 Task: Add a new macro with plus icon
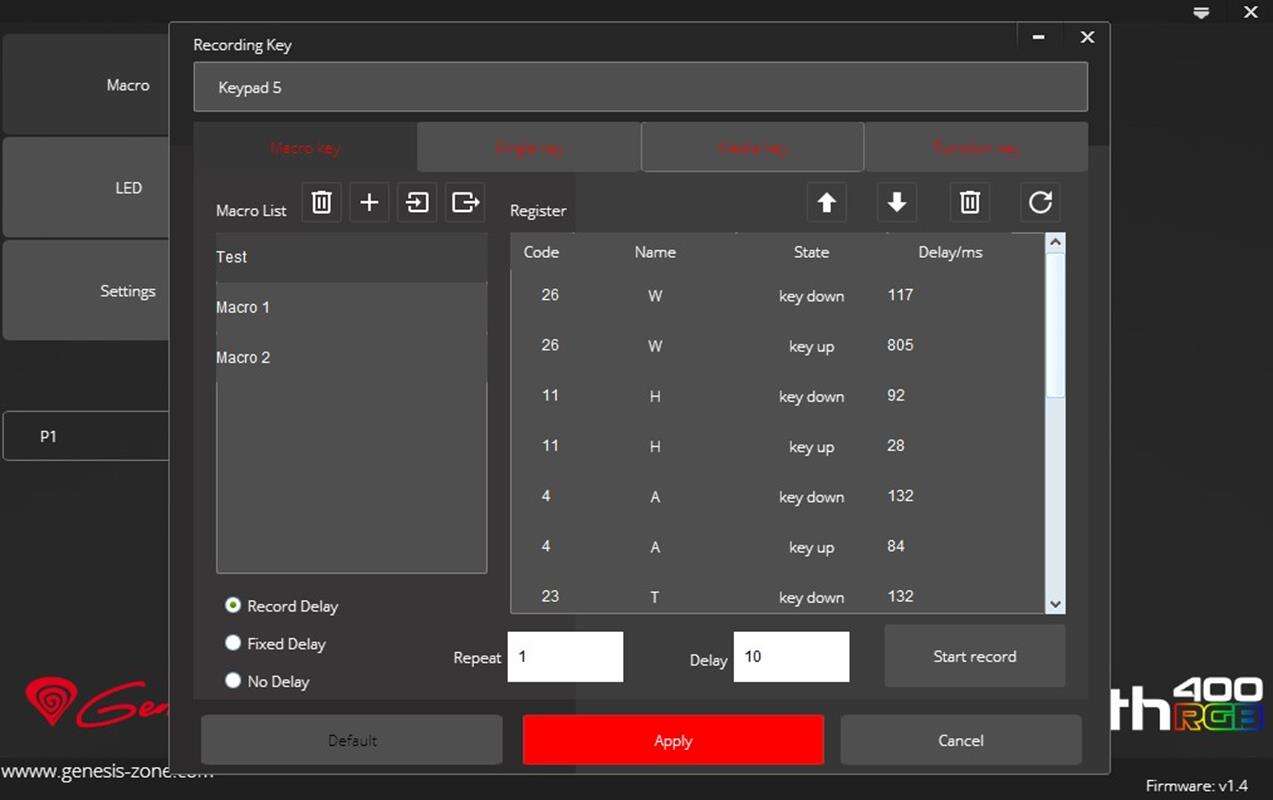pyautogui.click(x=369, y=202)
